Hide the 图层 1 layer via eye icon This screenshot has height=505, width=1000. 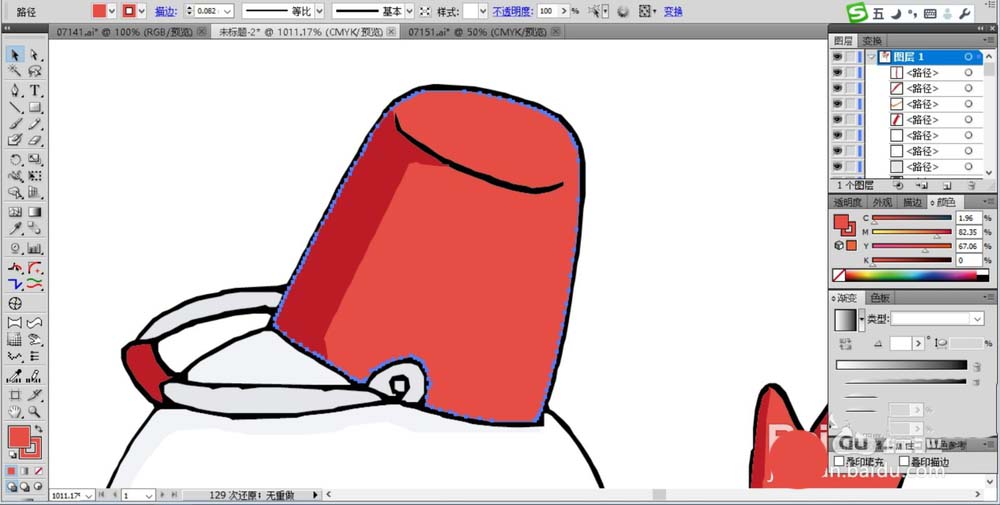pos(837,57)
